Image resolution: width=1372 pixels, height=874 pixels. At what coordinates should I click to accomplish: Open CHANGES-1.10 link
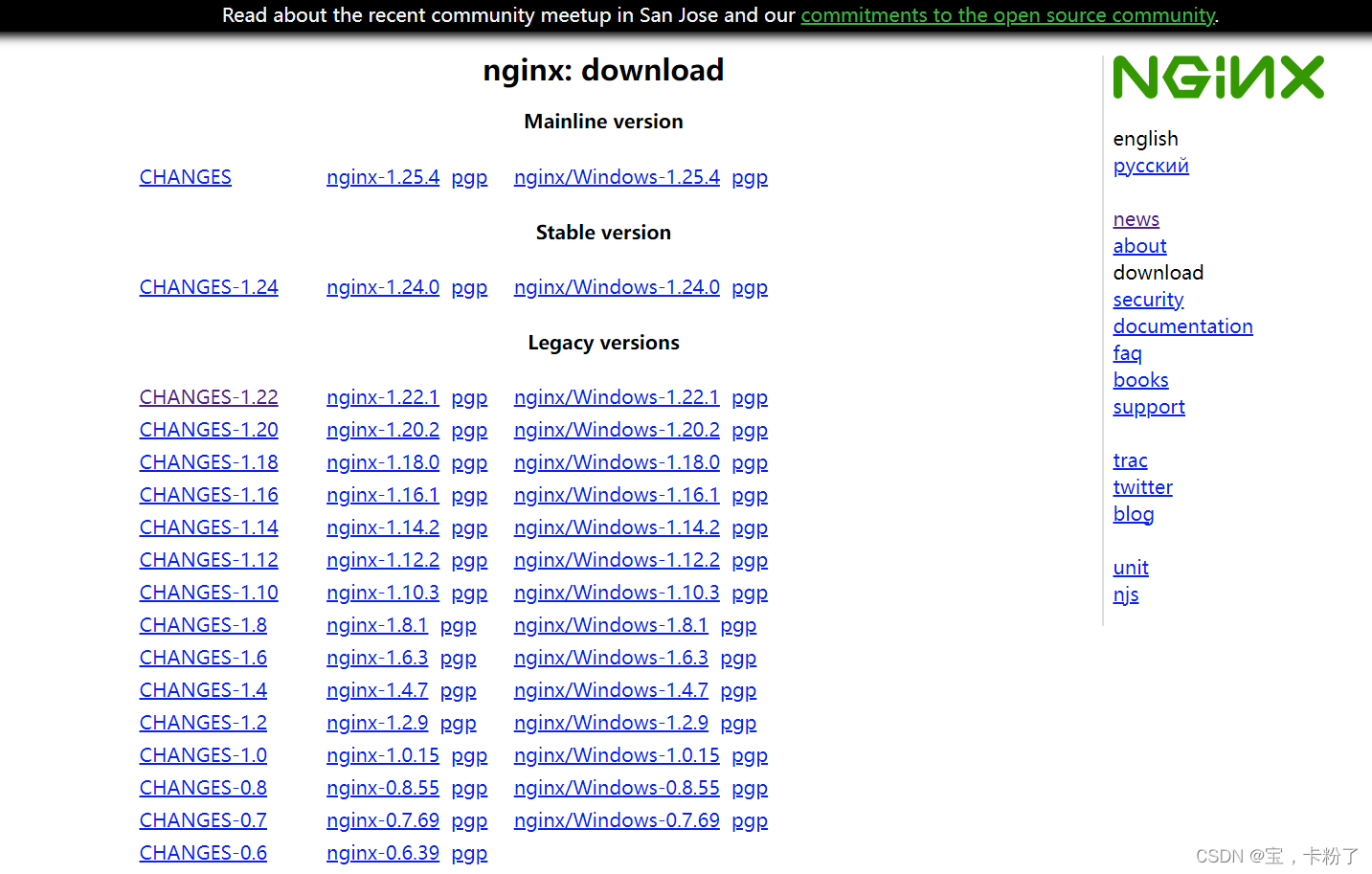click(x=209, y=593)
